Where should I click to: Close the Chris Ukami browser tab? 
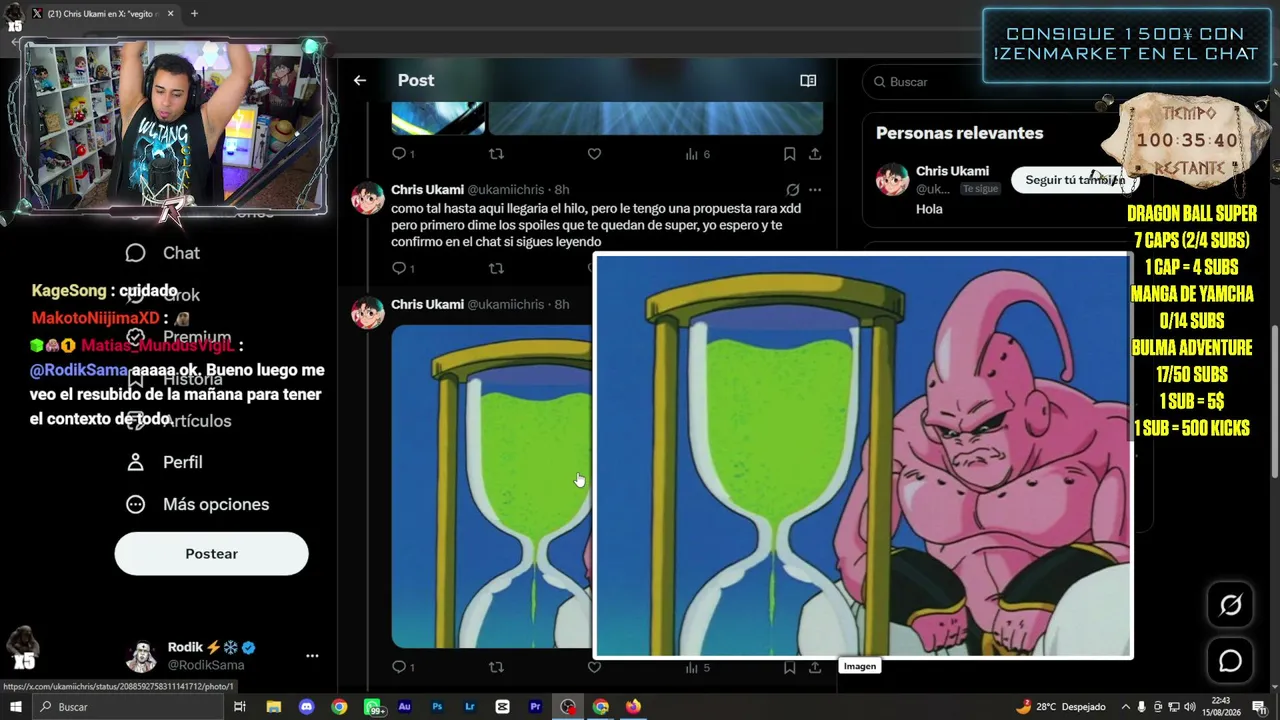170,14
